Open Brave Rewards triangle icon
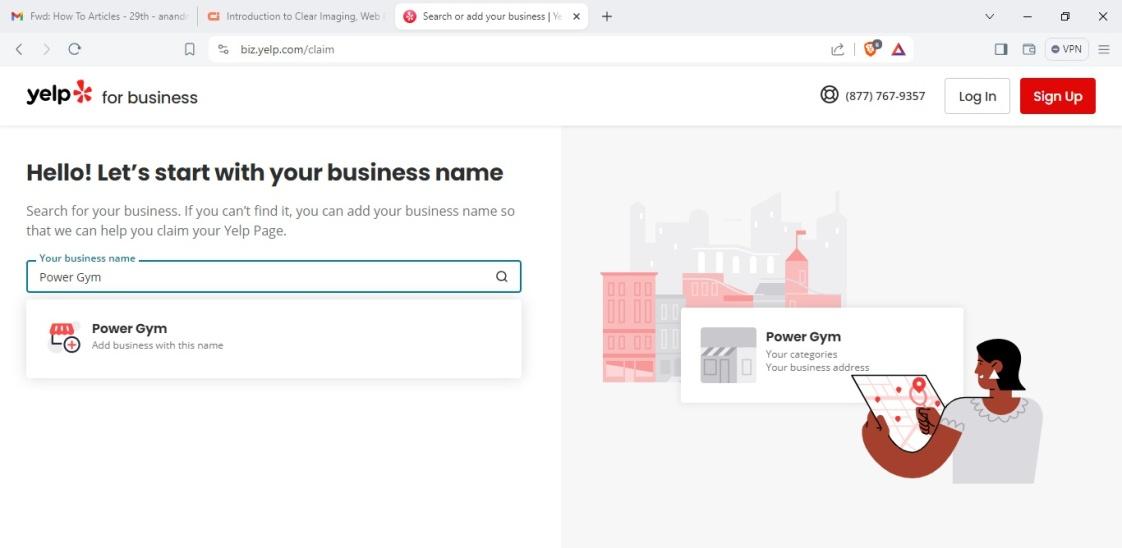 [x=899, y=49]
